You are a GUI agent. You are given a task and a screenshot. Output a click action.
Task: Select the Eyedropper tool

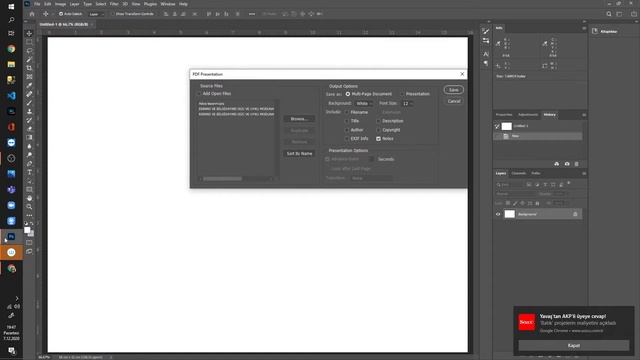(x=29, y=85)
